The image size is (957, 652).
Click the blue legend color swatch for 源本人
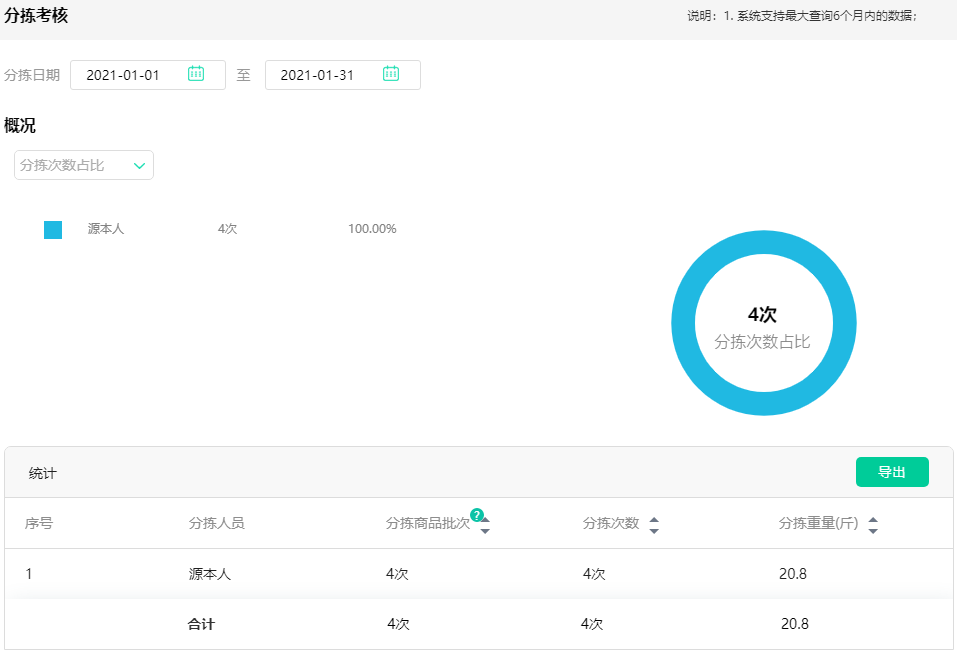51,229
